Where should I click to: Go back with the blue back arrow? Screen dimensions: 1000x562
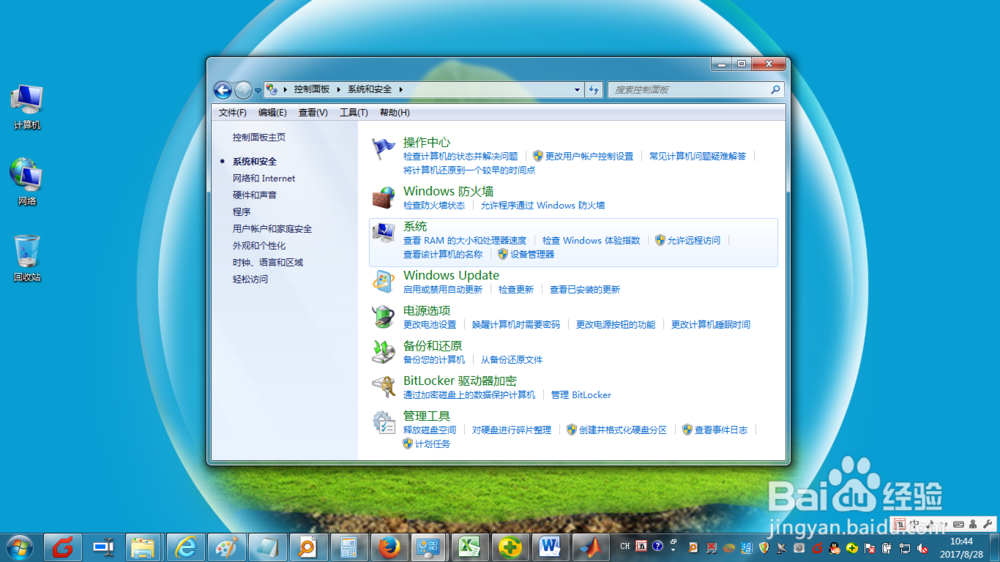coord(223,90)
